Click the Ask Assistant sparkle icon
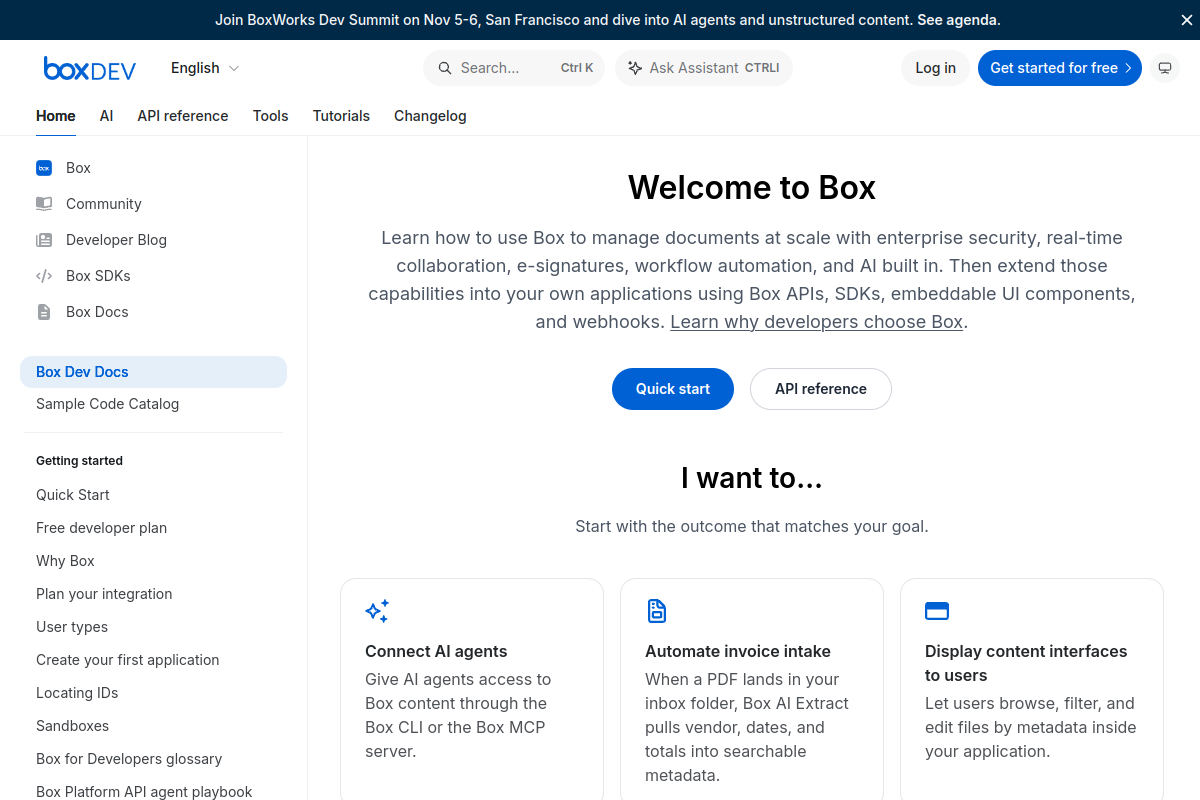This screenshot has height=800, width=1200. click(635, 68)
